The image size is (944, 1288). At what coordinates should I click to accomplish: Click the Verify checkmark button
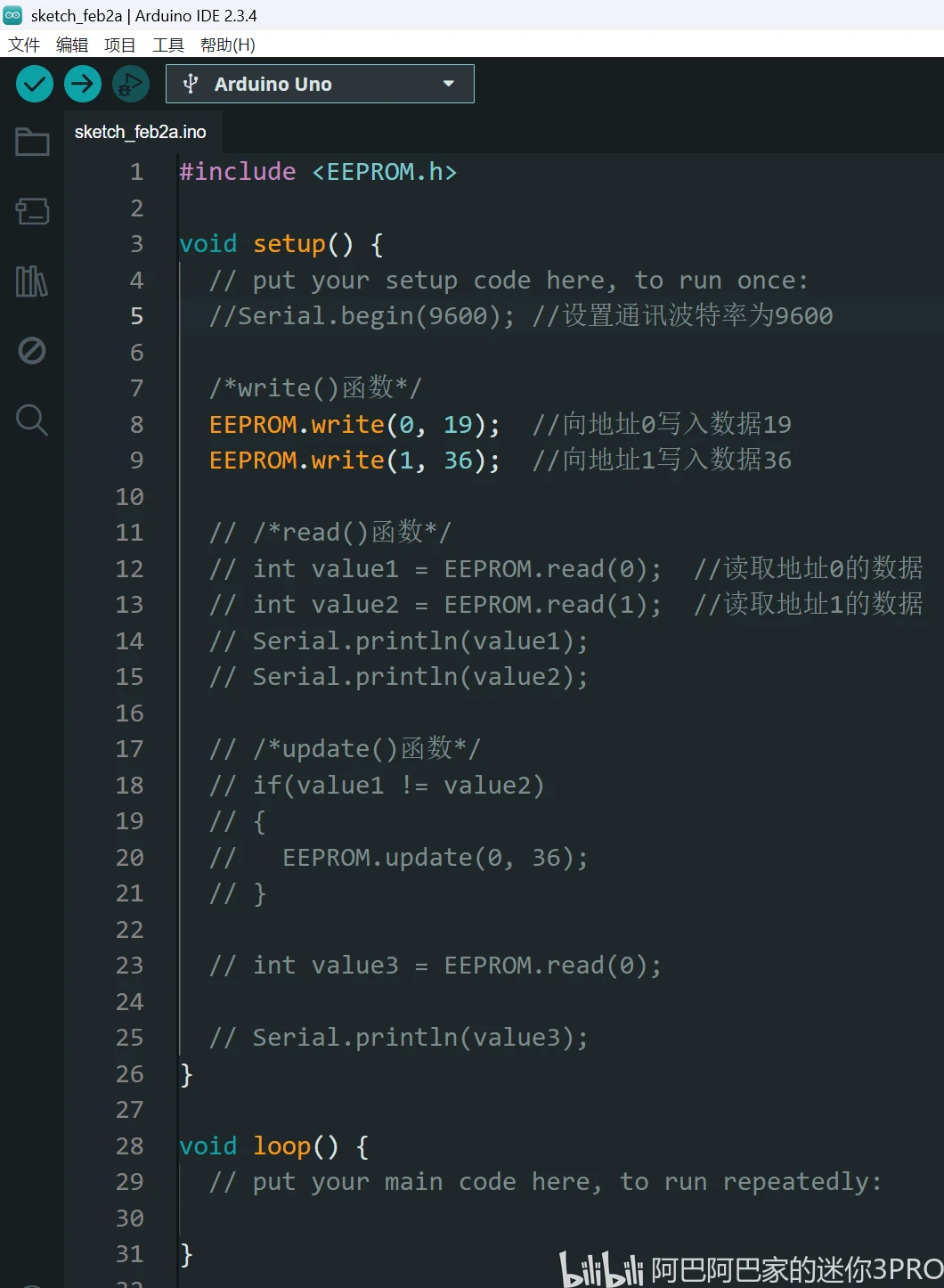35,84
